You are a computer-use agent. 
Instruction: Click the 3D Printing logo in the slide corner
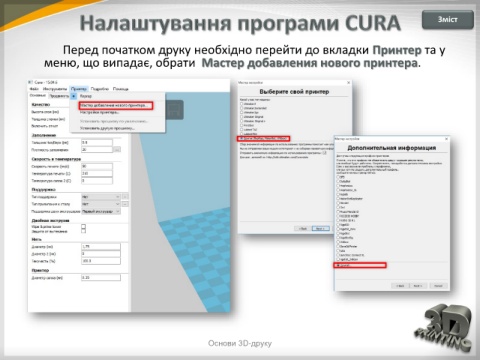444,327
